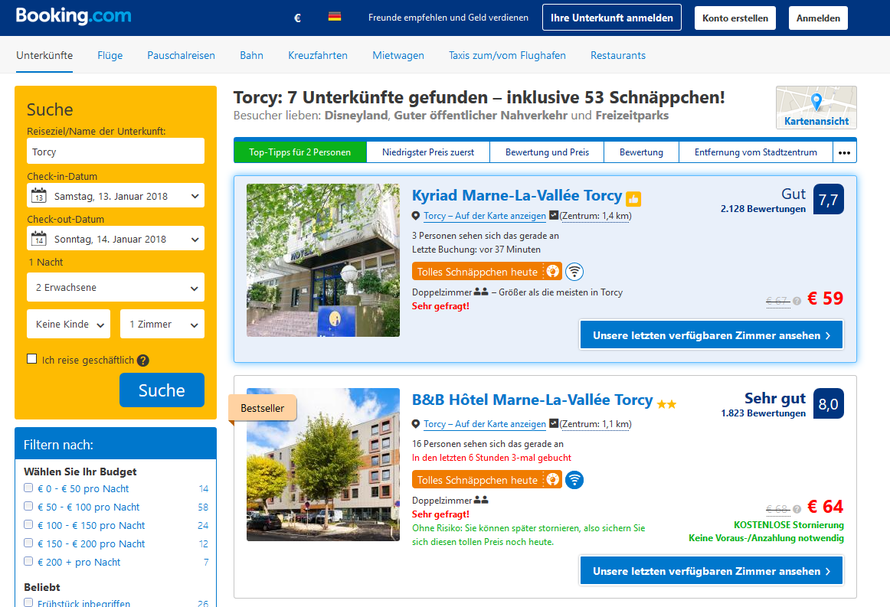
Task: Open the check-in date dropdown Samstag, 13. Januar 2018
Action: pyautogui.click(x=116, y=196)
